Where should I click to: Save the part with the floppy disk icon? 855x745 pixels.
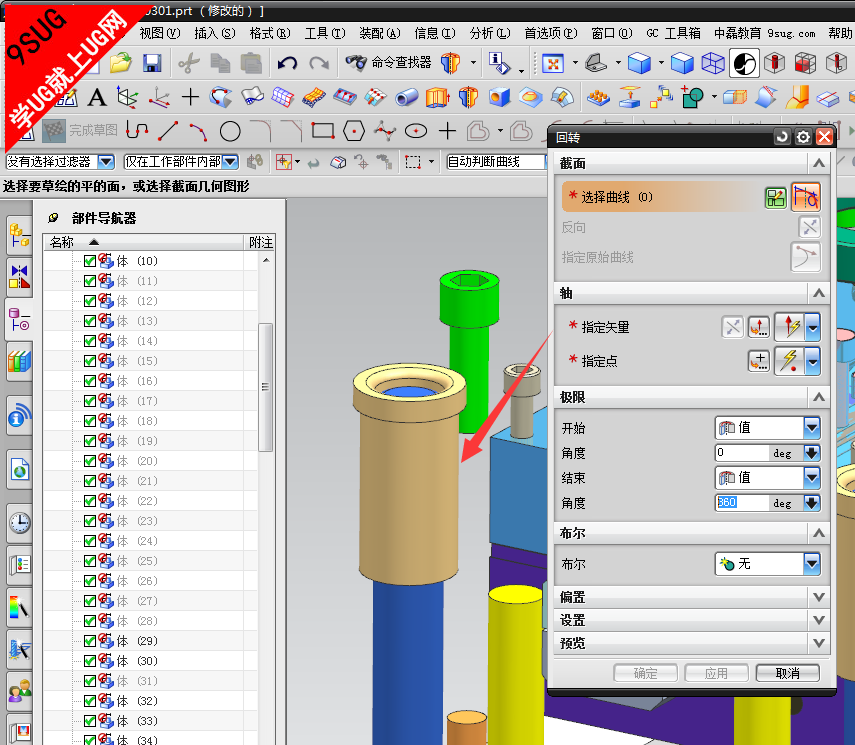[152, 63]
